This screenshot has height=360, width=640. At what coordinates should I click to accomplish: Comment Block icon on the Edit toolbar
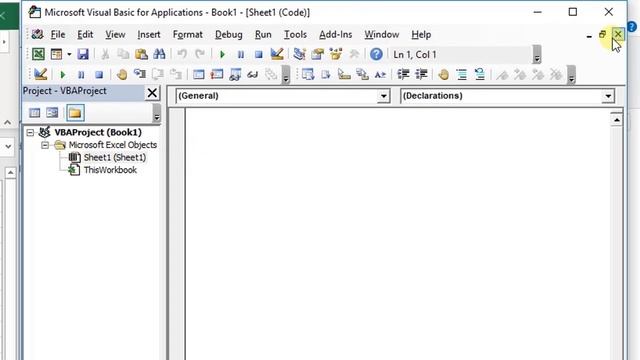click(x=462, y=74)
